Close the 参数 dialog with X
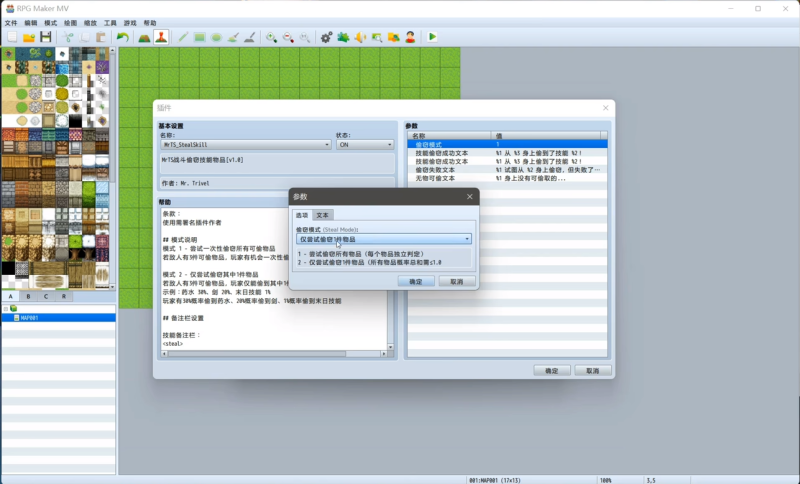The width and height of the screenshot is (800, 484). point(469,196)
